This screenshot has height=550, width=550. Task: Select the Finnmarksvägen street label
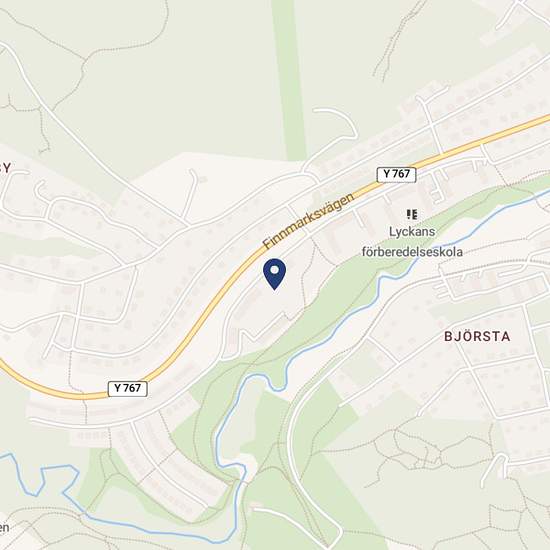[309, 221]
